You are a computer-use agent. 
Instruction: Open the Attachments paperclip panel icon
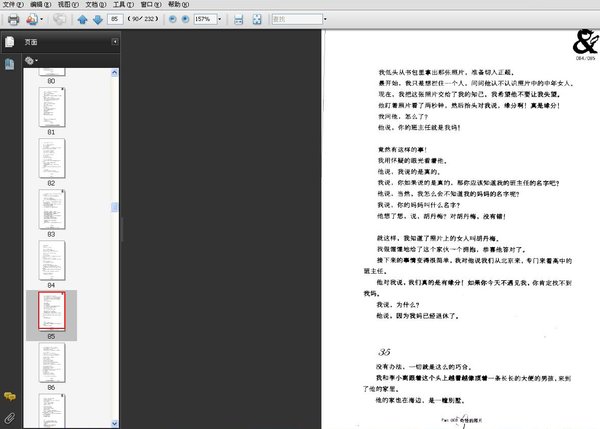(10, 418)
